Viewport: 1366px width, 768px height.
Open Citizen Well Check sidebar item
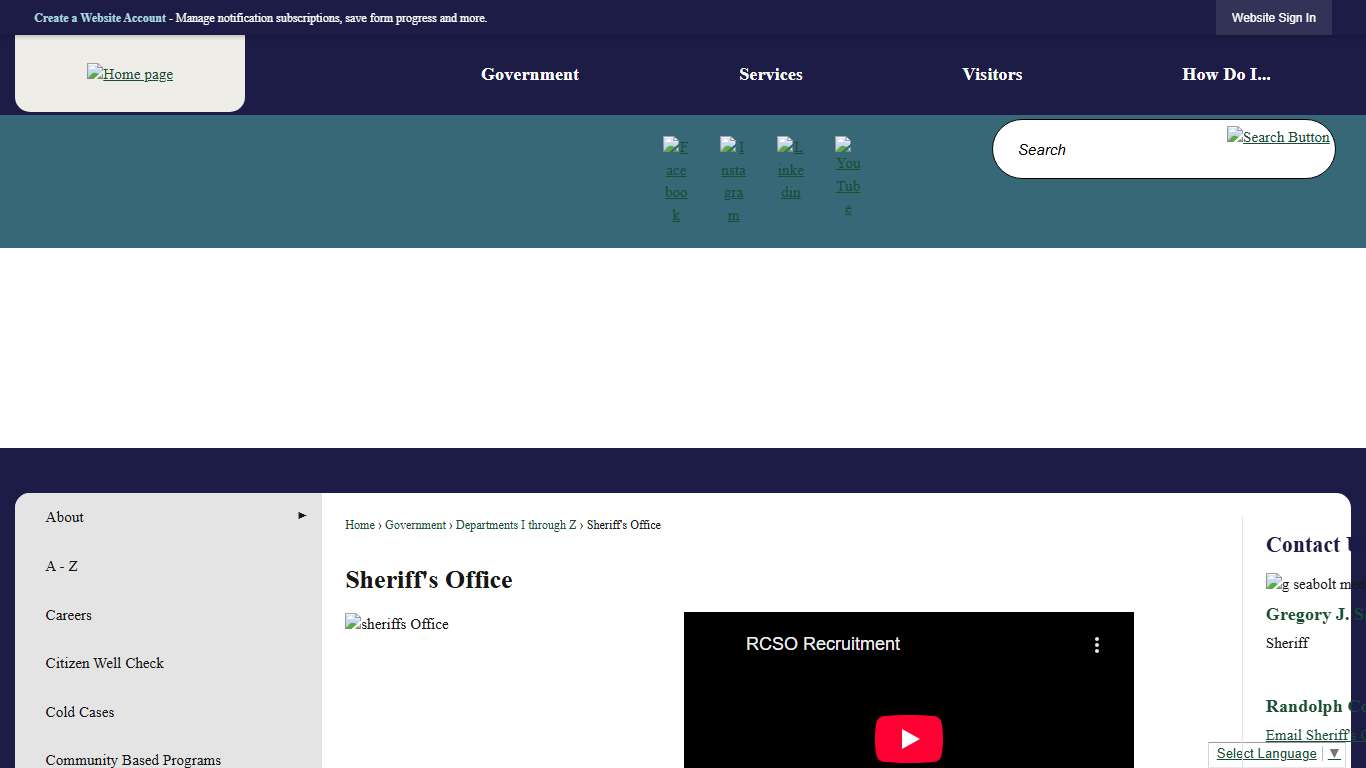104,663
